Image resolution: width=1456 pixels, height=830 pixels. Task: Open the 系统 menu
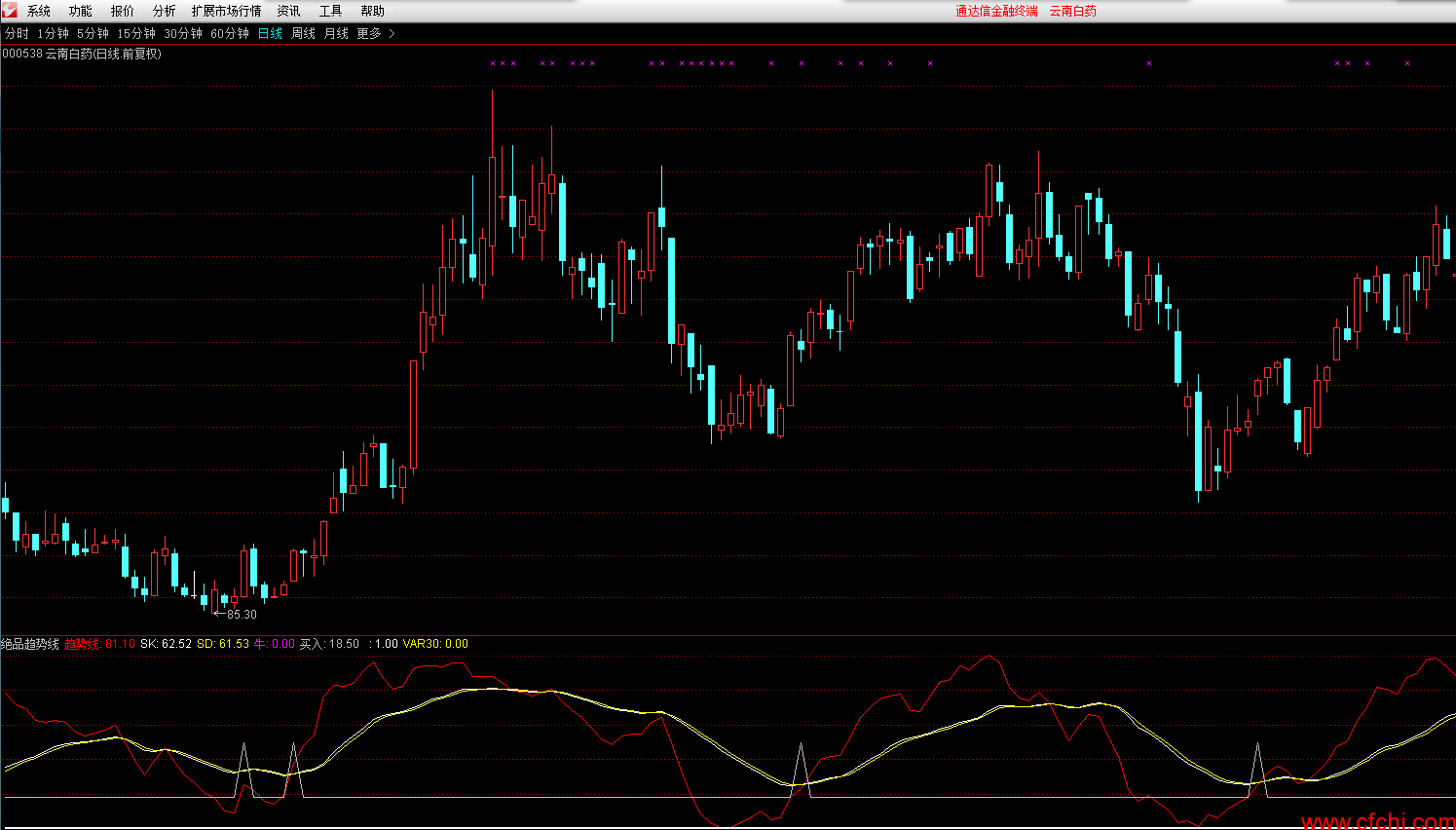click(39, 11)
